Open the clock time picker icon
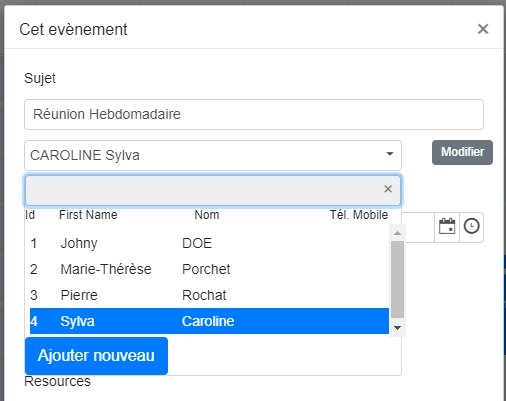 tap(471, 227)
